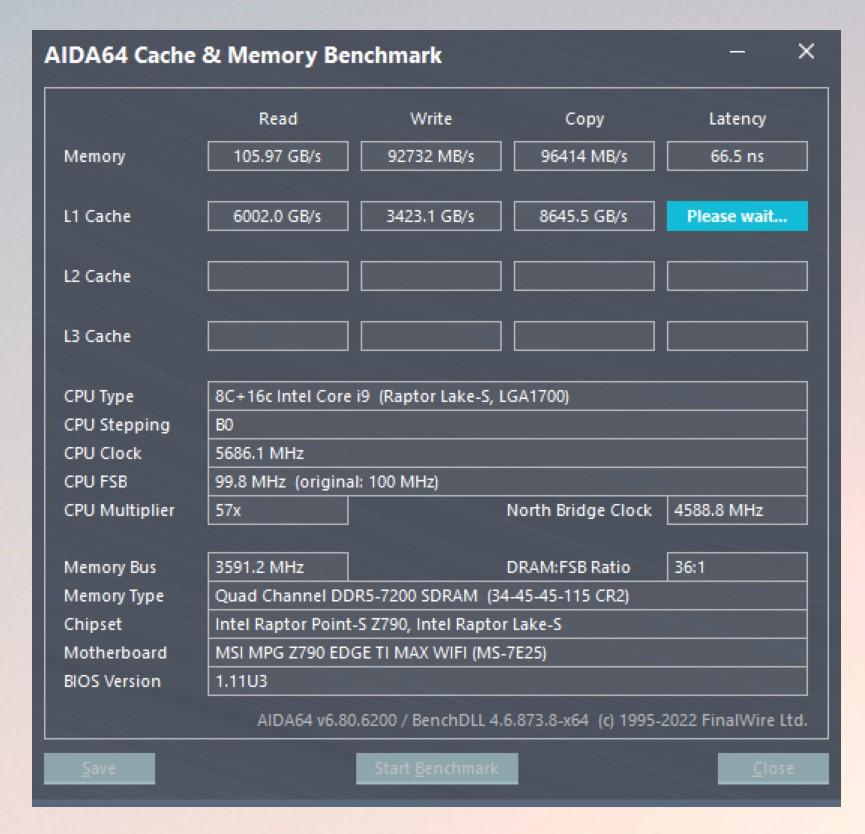
Task: Click the North Bridge Clock label
Action: click(x=579, y=511)
